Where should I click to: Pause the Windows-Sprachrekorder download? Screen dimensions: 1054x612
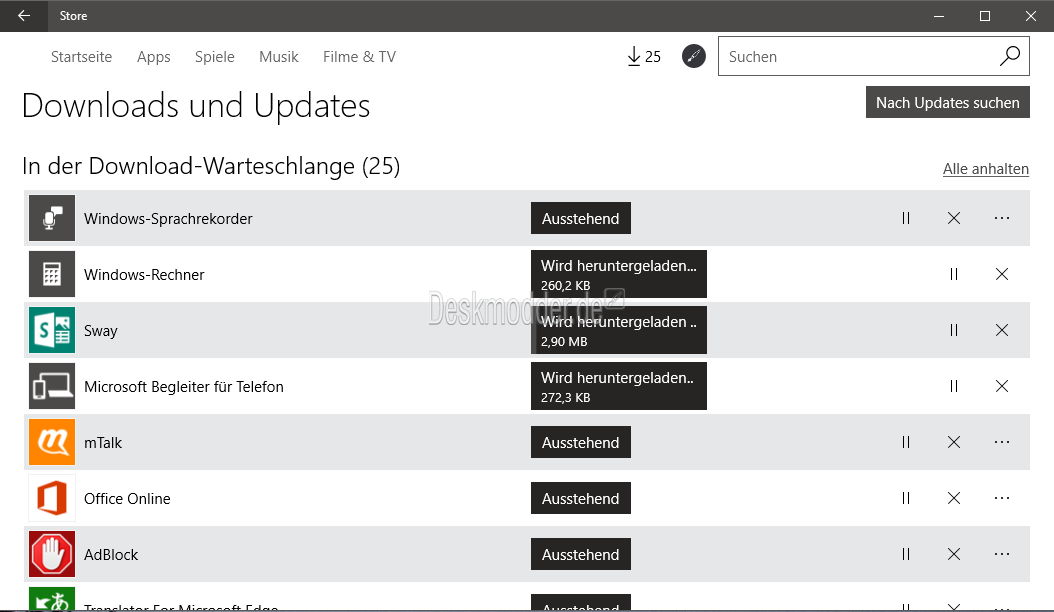pos(905,218)
